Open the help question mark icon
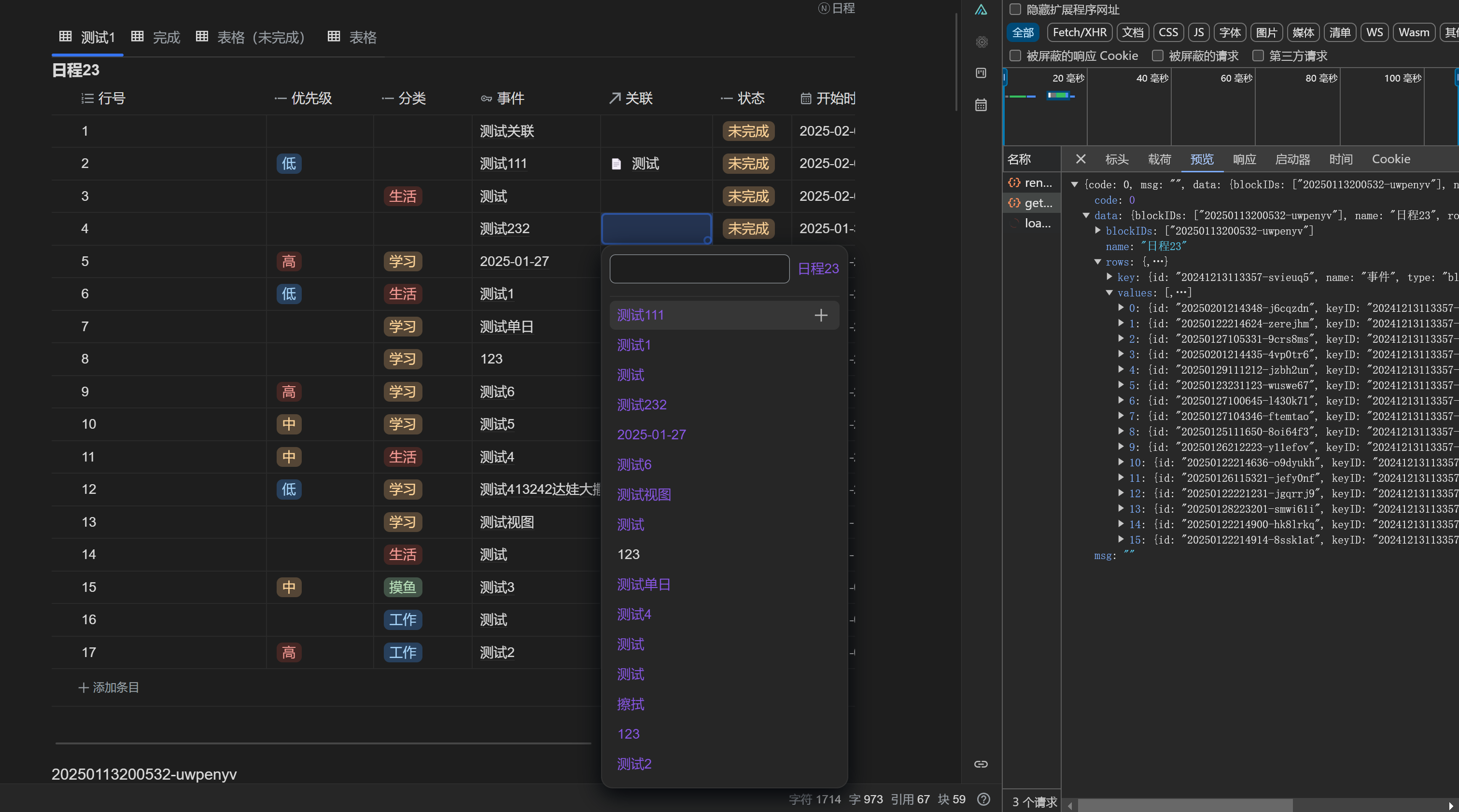This screenshot has width=1459, height=812. [x=984, y=799]
